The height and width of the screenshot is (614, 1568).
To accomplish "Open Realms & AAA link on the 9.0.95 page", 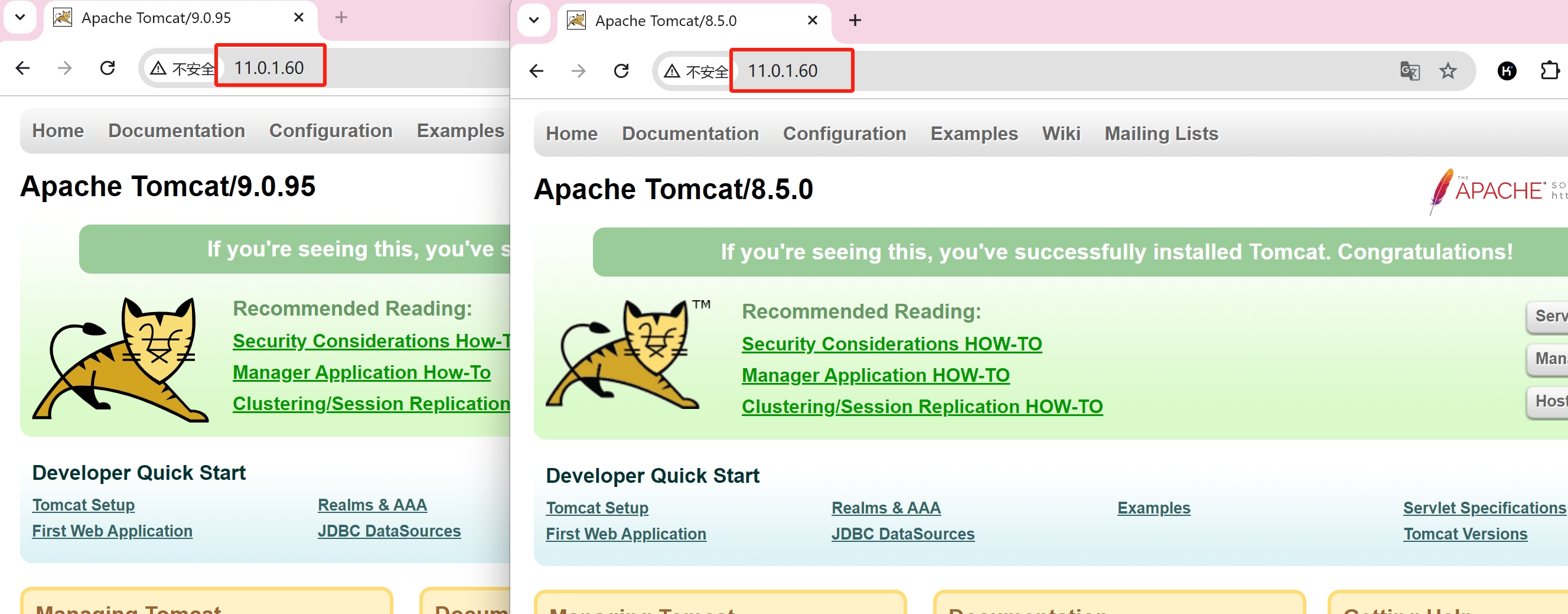I will pos(373,505).
